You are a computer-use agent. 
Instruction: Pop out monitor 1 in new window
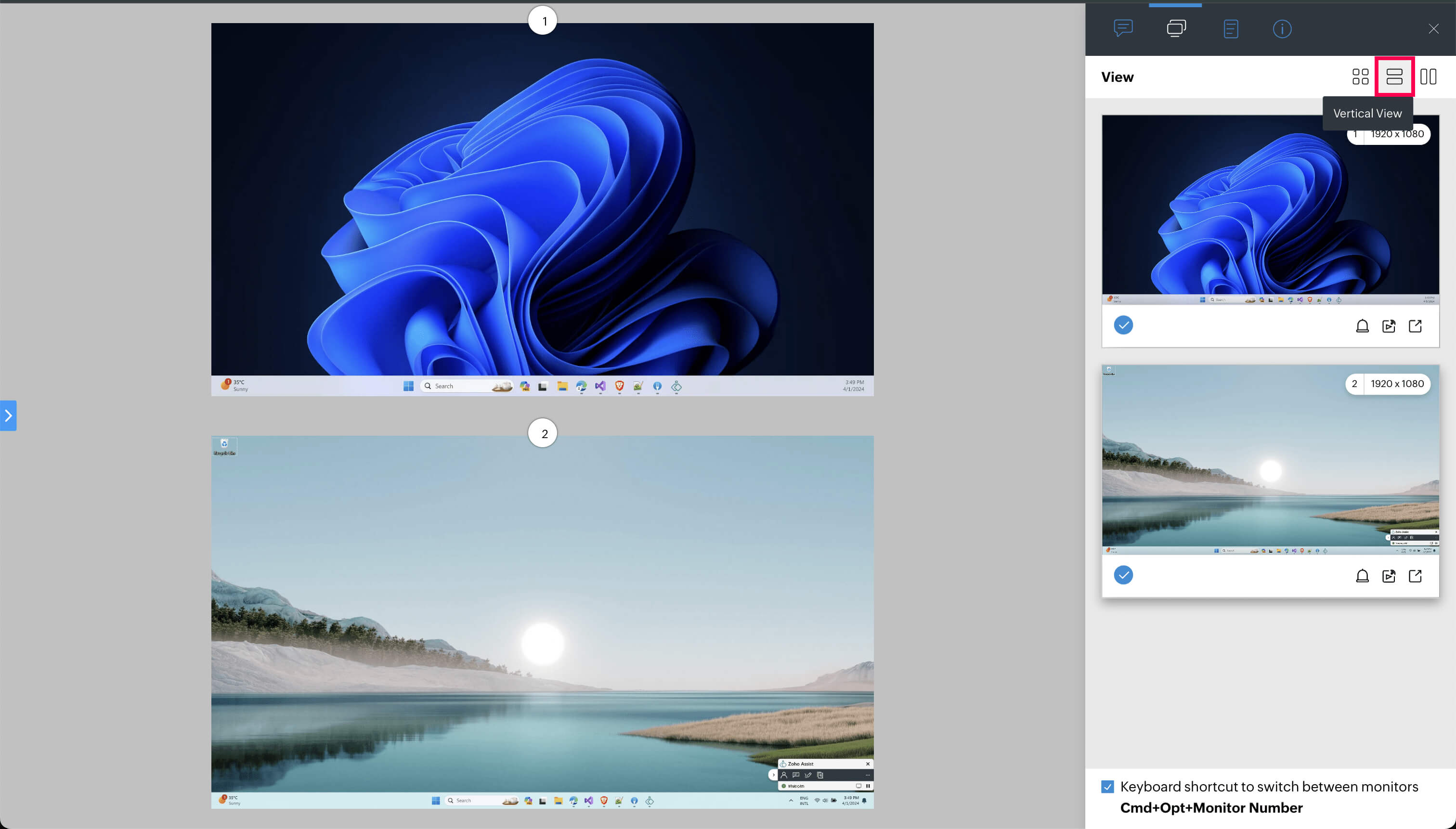tap(1415, 325)
